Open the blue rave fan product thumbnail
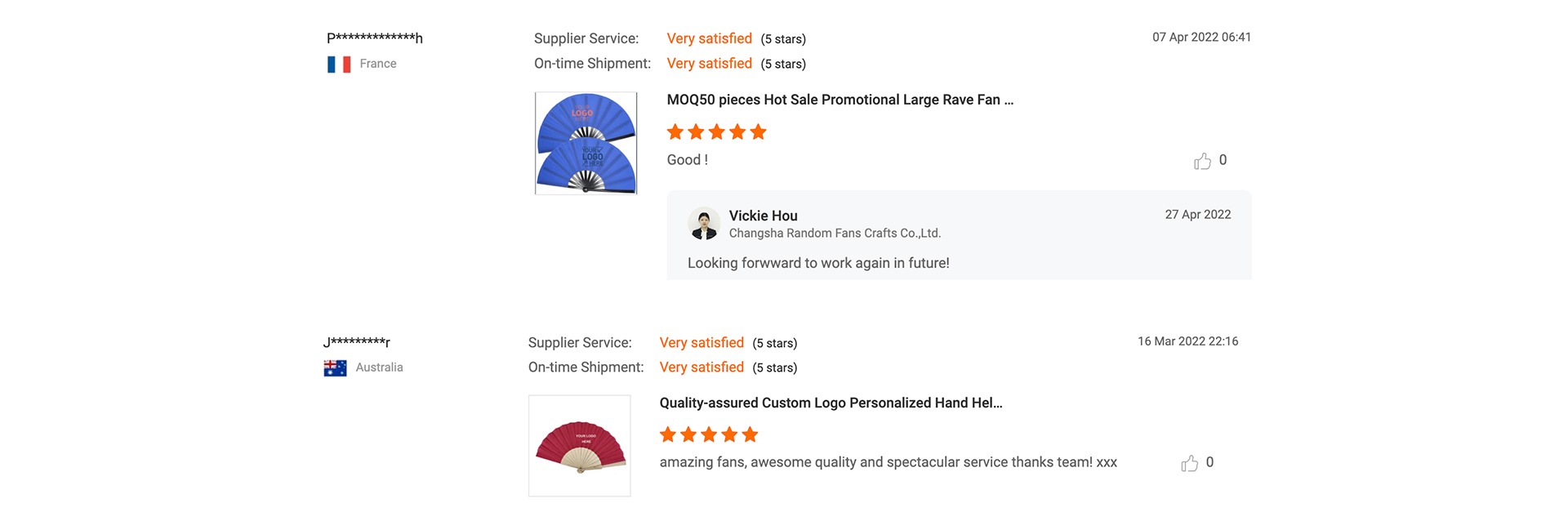1568x530 pixels. pos(586,143)
